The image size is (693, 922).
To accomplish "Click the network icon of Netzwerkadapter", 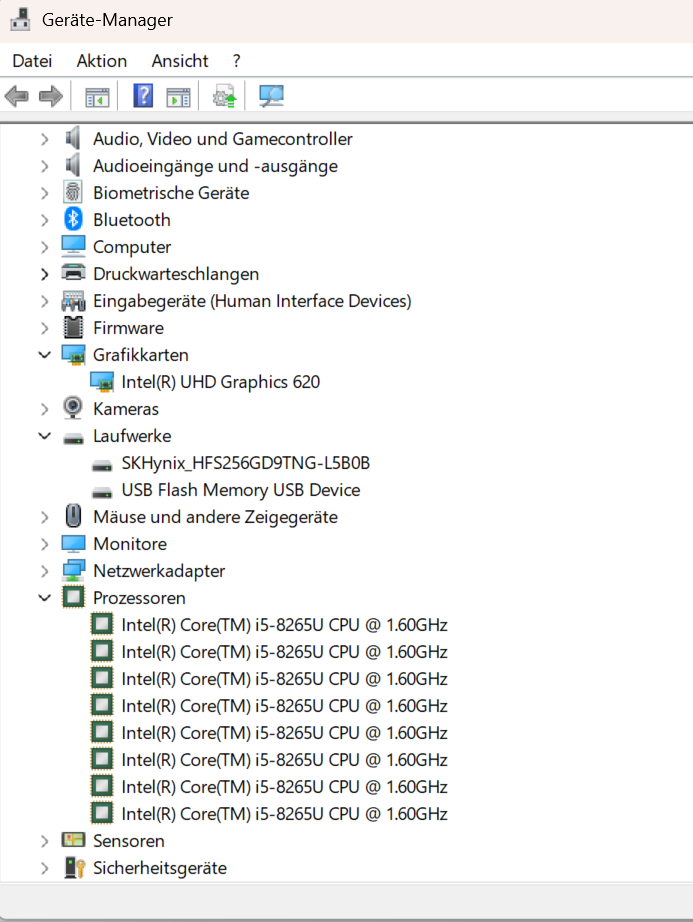I will [x=73, y=570].
